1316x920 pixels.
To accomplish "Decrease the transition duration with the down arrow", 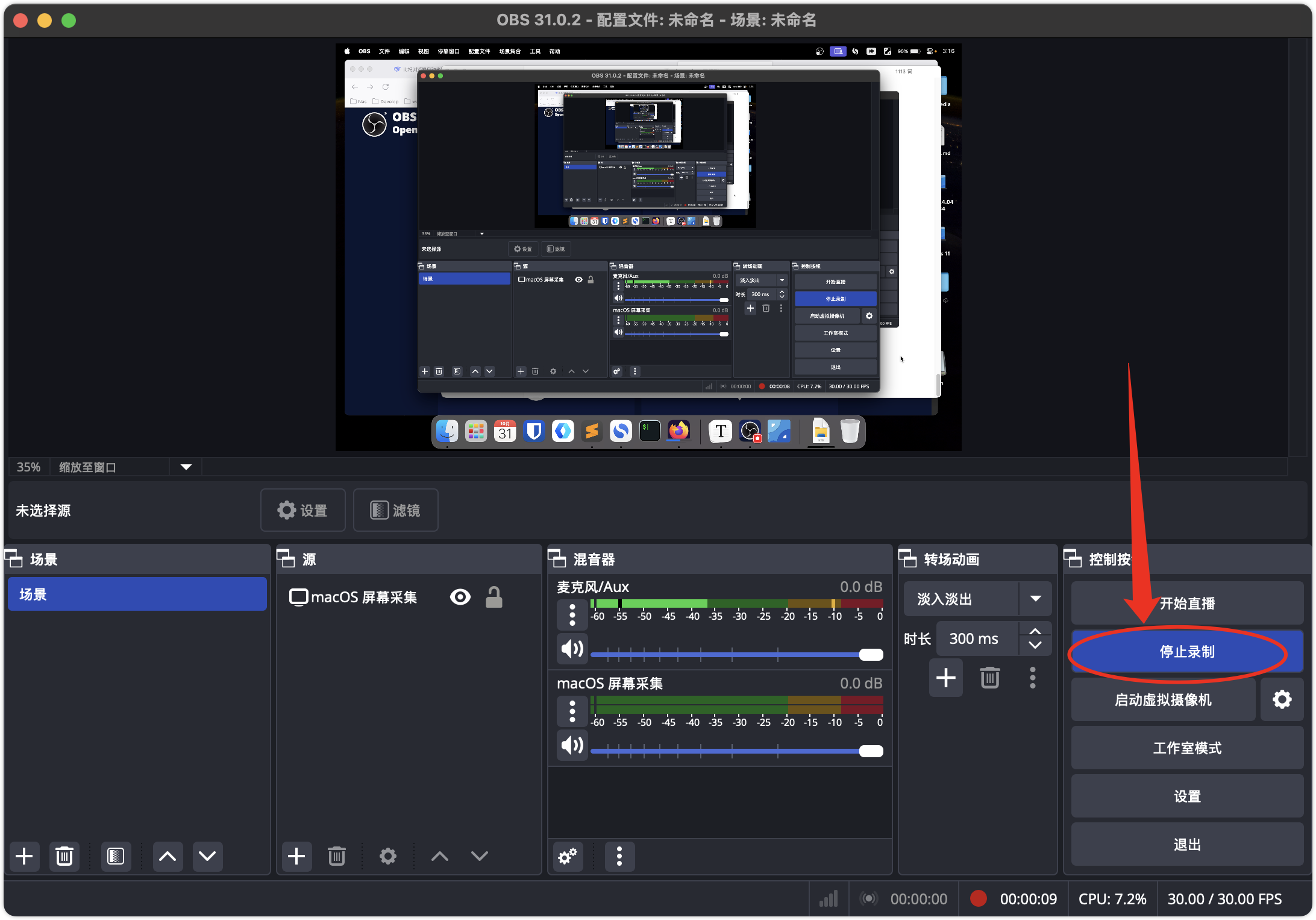I will 1035,646.
